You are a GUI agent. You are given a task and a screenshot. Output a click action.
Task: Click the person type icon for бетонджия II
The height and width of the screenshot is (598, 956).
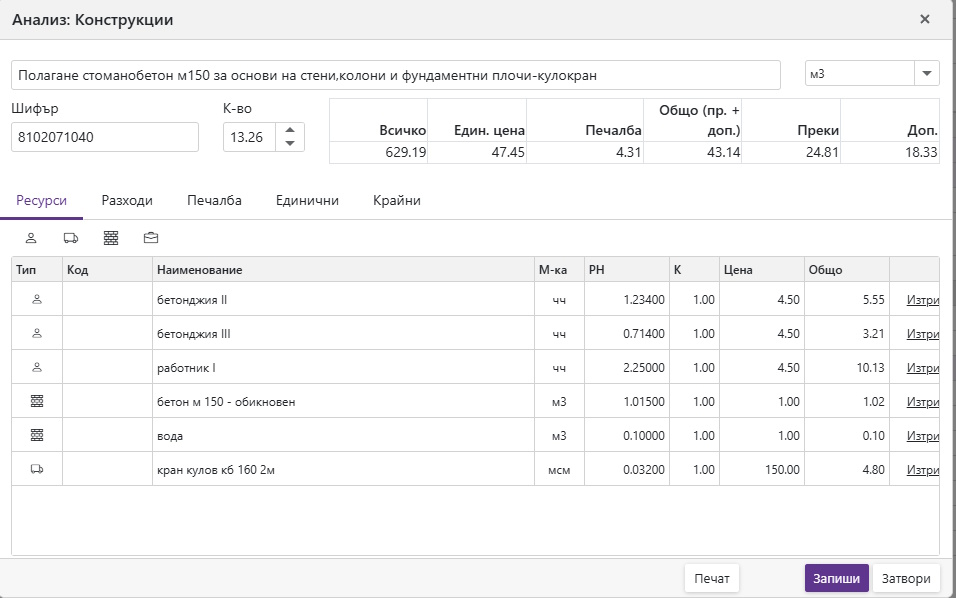pos(37,299)
